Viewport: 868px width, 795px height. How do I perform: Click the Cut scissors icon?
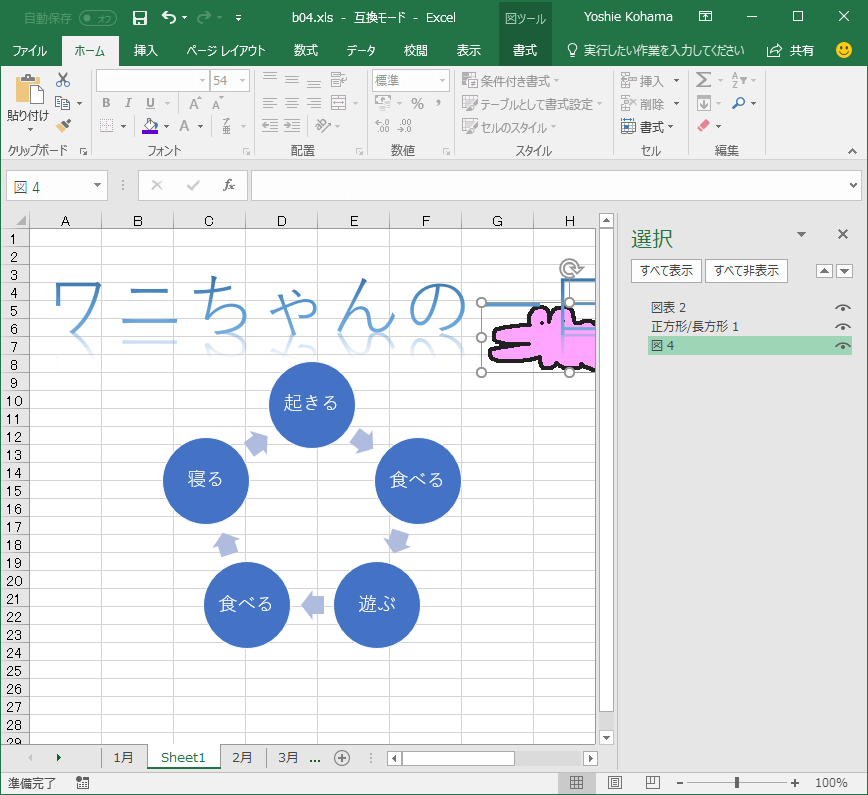tap(63, 80)
